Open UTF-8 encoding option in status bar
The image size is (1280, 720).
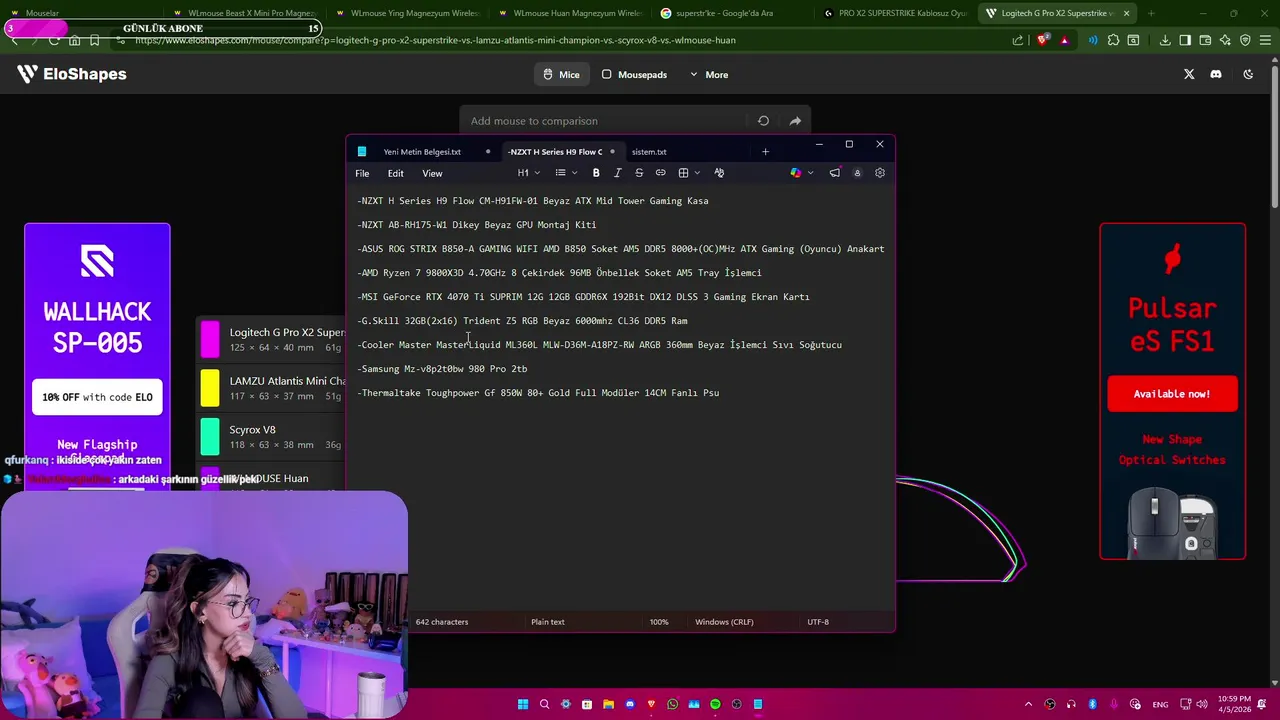[x=818, y=622]
